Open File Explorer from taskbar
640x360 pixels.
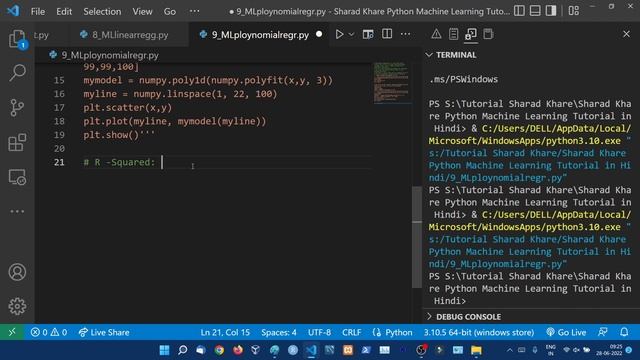pyautogui.click(x=476, y=350)
